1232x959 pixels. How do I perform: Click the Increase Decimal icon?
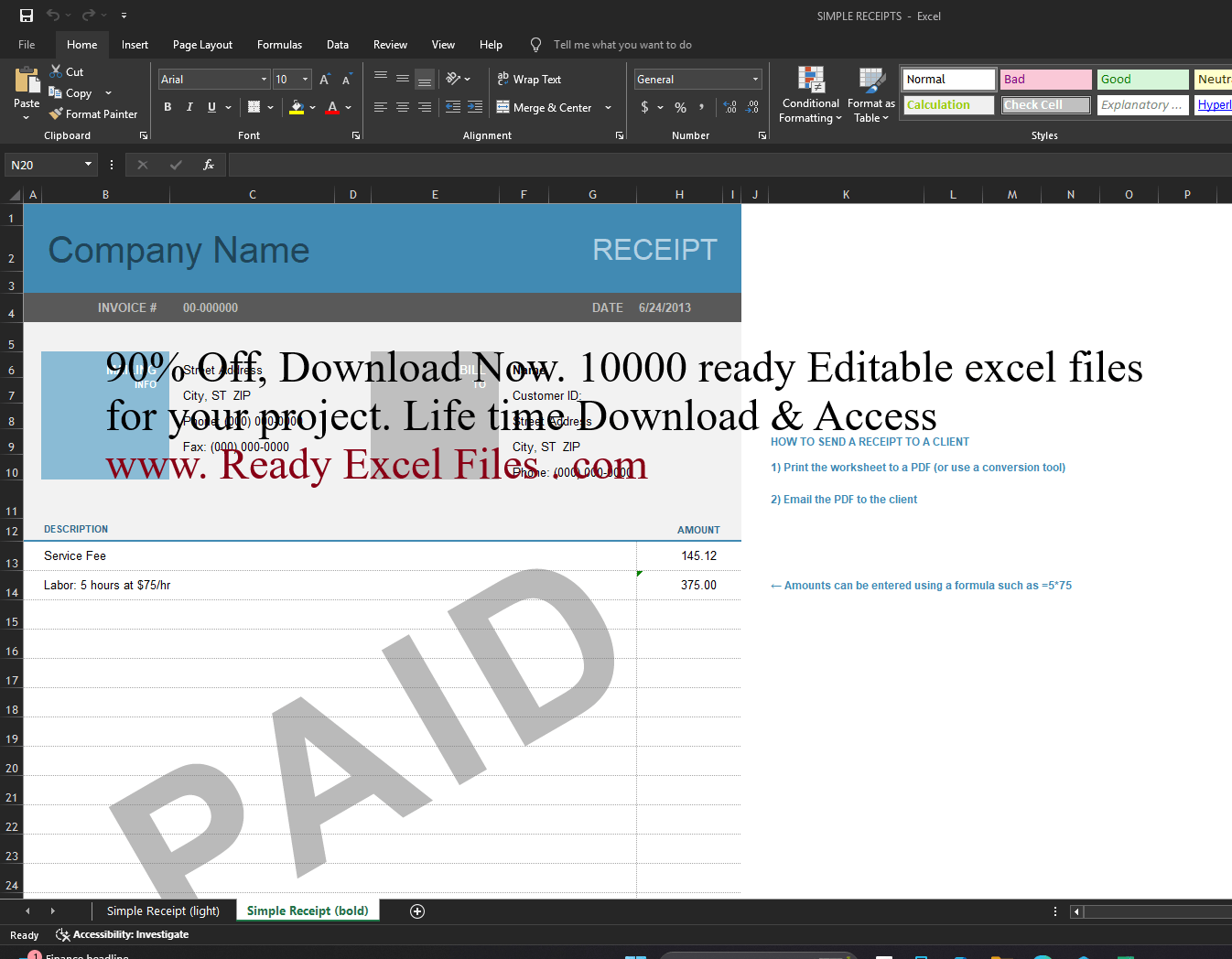(730, 107)
